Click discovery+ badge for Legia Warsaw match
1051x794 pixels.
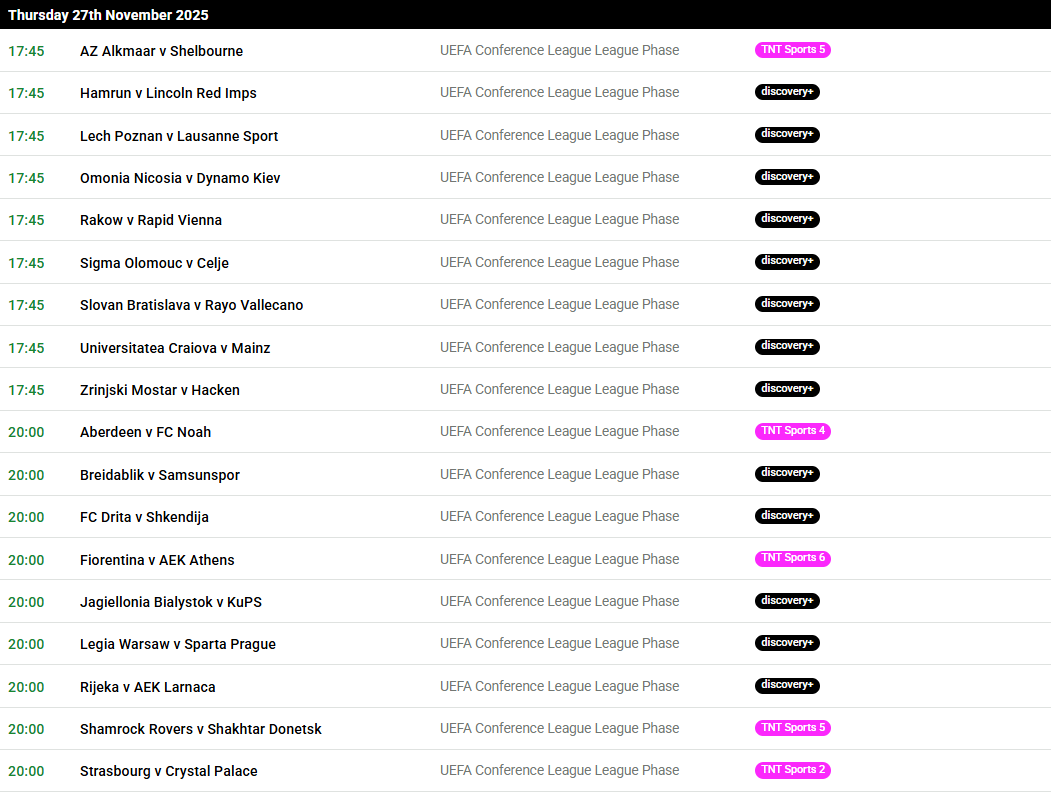pos(787,643)
